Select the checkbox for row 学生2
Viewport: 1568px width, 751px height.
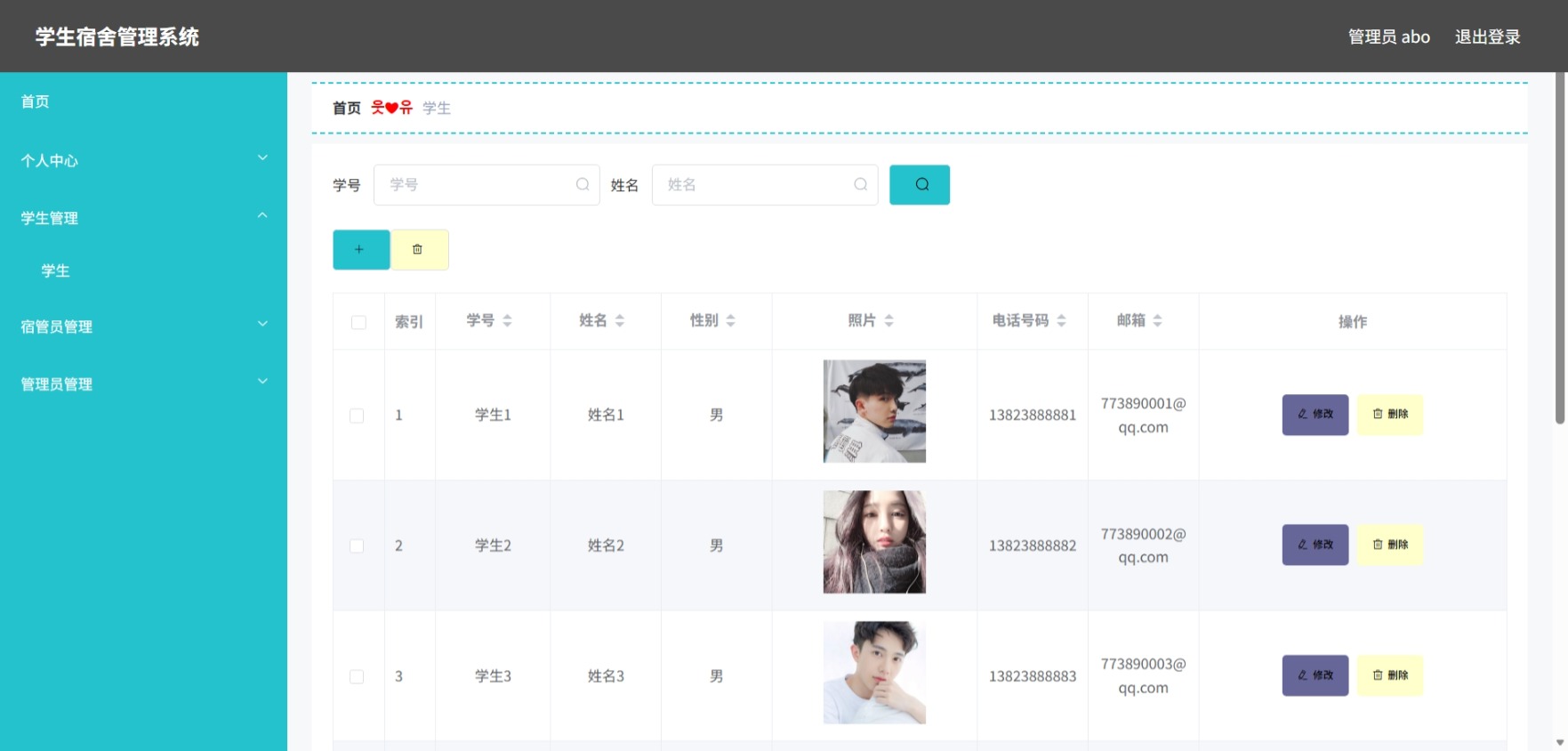(357, 545)
